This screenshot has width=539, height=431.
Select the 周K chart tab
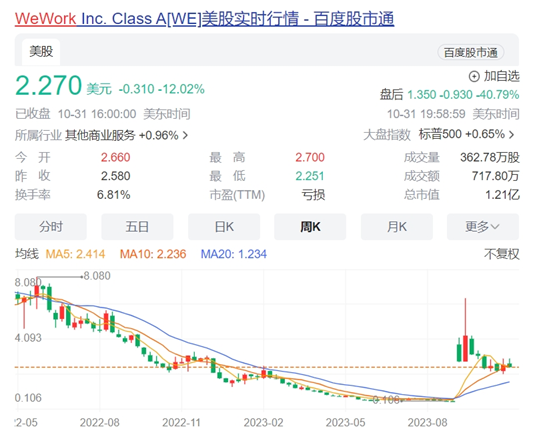point(310,227)
